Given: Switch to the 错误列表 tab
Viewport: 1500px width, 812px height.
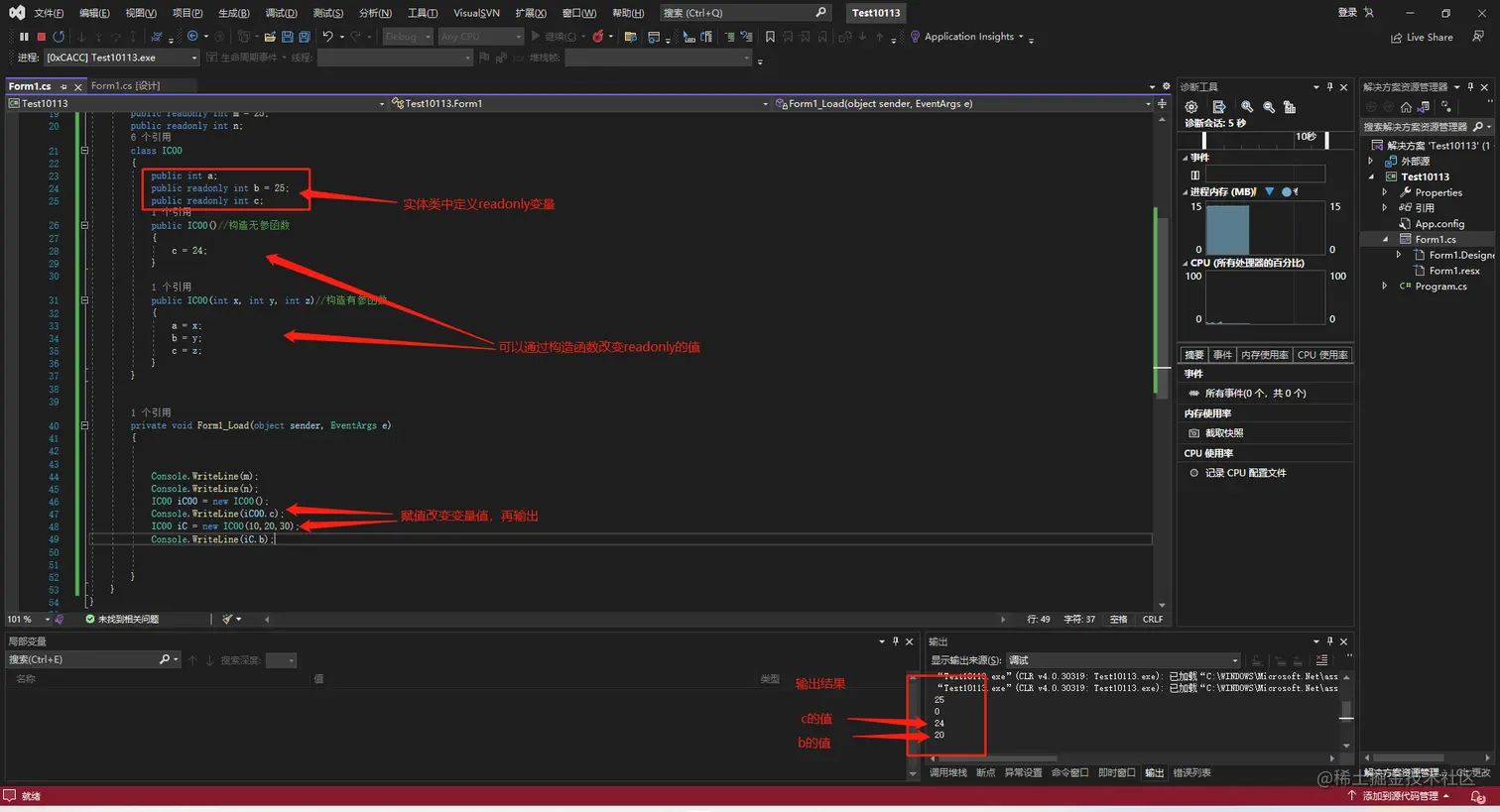Looking at the screenshot, I should tap(1191, 773).
